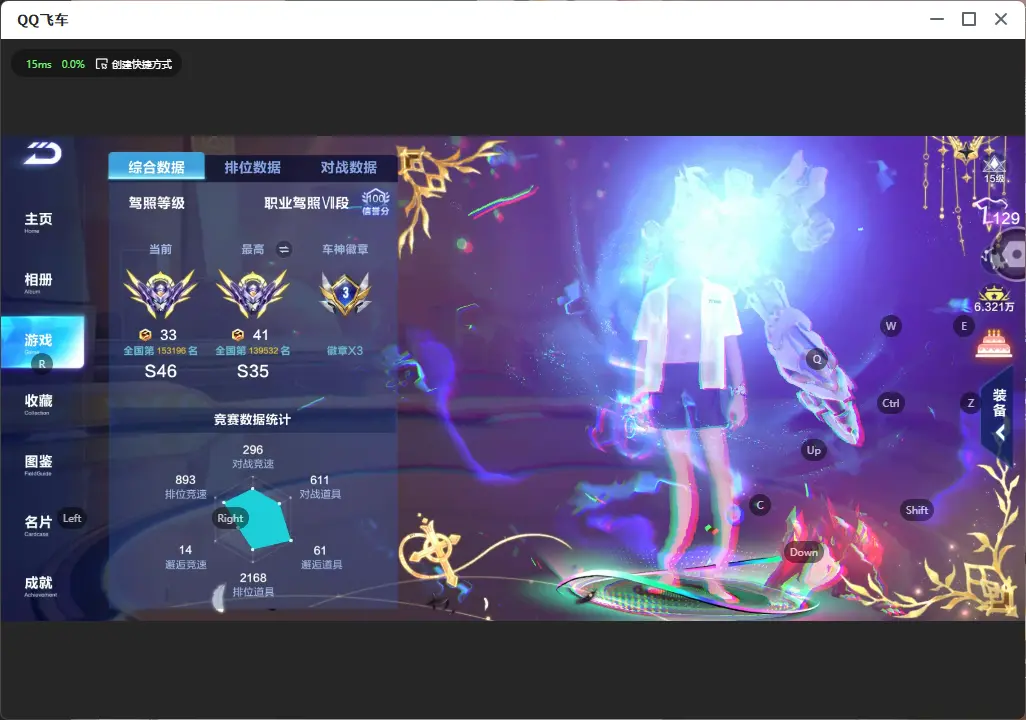Open the 相册 Album sidebar section

coord(38,283)
